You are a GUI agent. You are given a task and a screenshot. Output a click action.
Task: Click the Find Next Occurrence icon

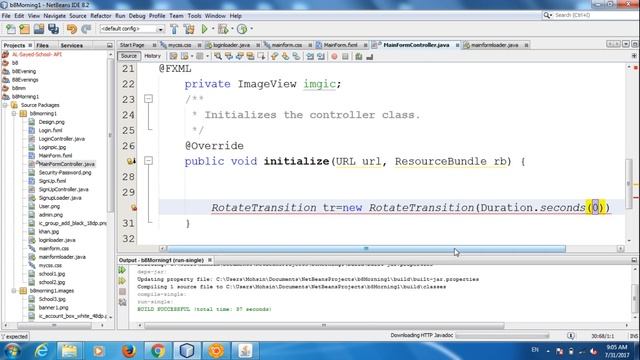point(239,56)
